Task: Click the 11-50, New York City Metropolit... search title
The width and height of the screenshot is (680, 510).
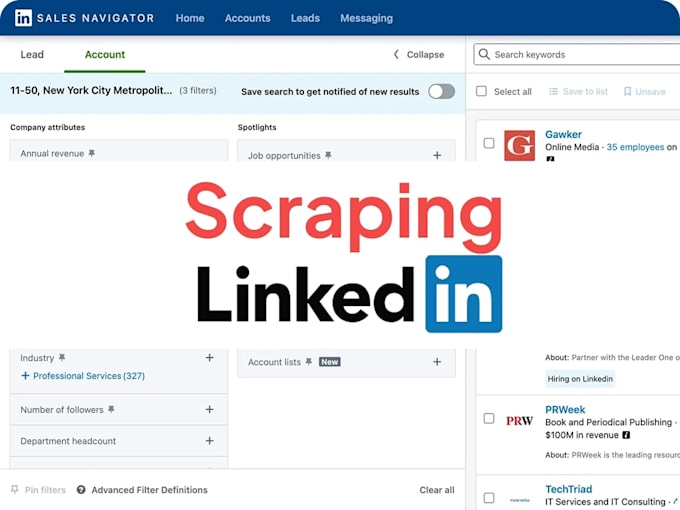Action: [91, 90]
